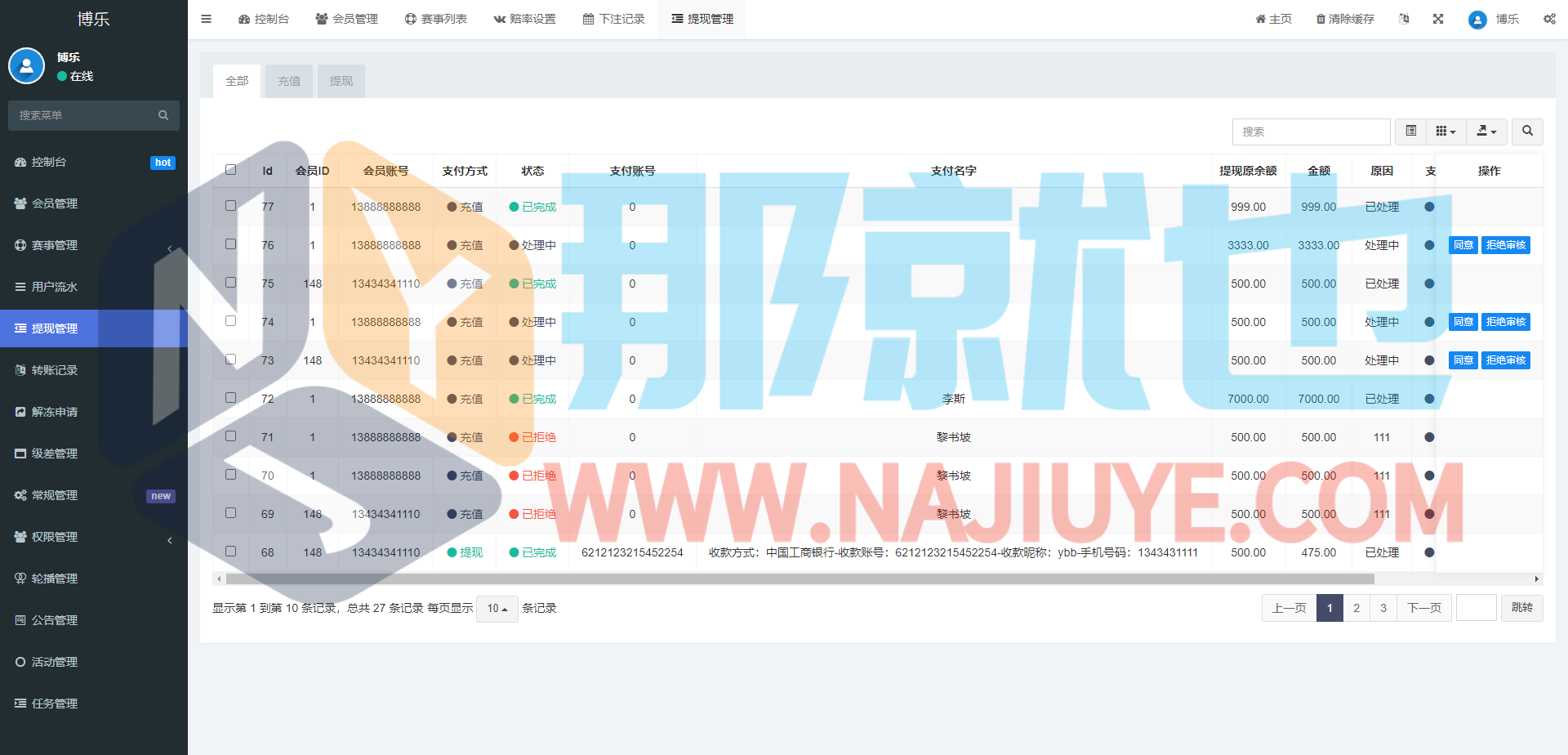Click the 清除缓存 trash icon

(x=1321, y=19)
